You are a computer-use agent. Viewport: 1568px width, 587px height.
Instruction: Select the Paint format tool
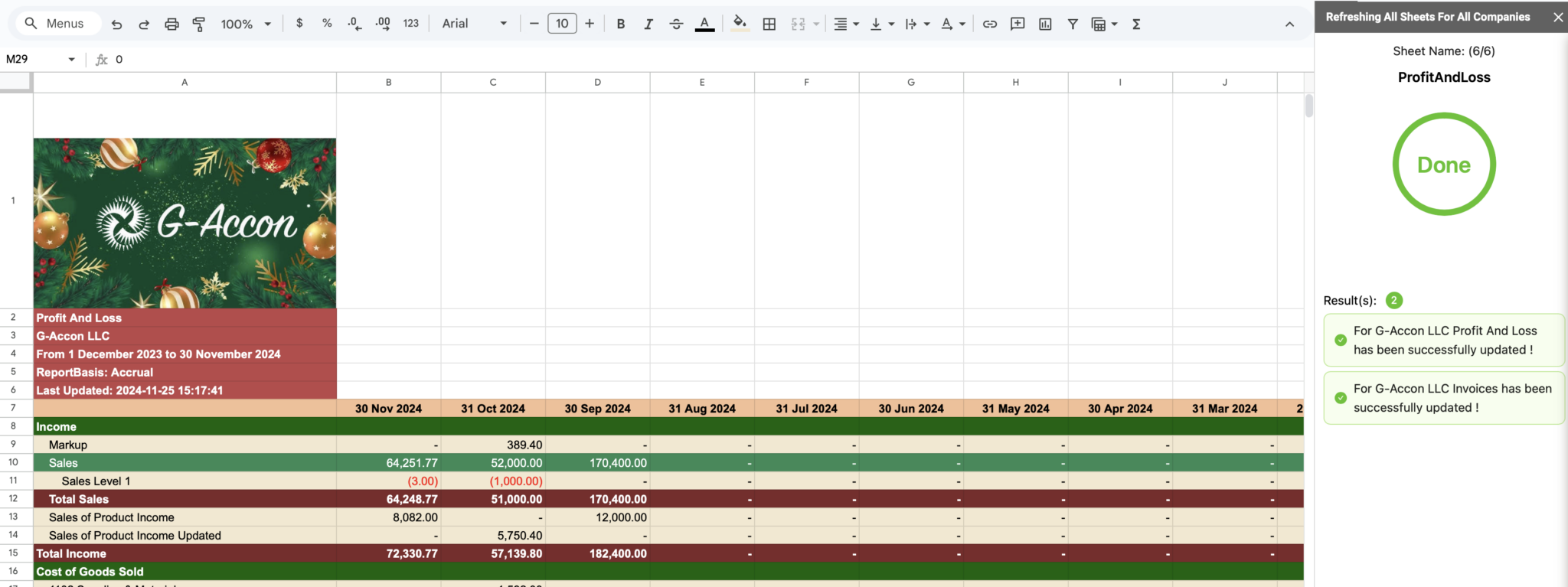point(199,24)
